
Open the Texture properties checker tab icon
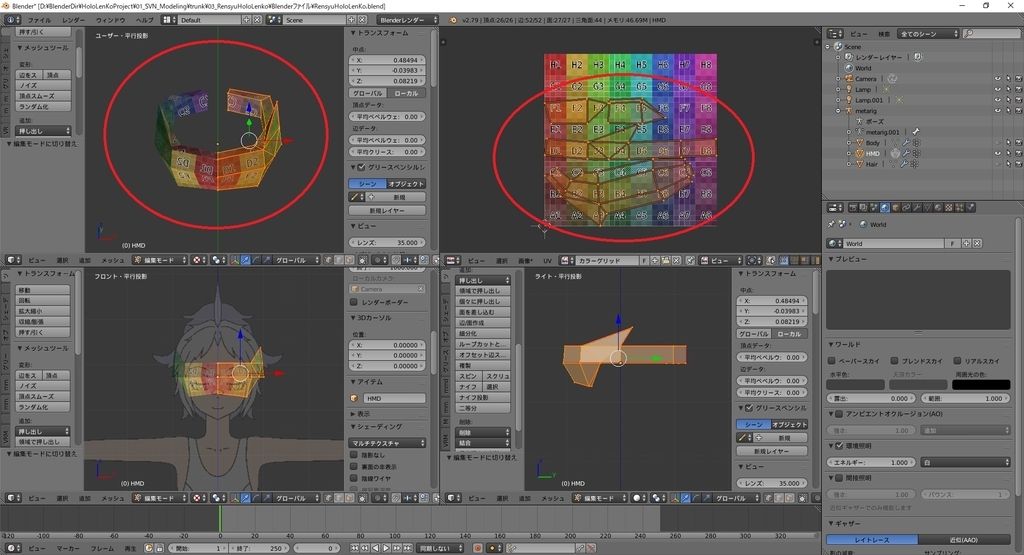[948, 208]
